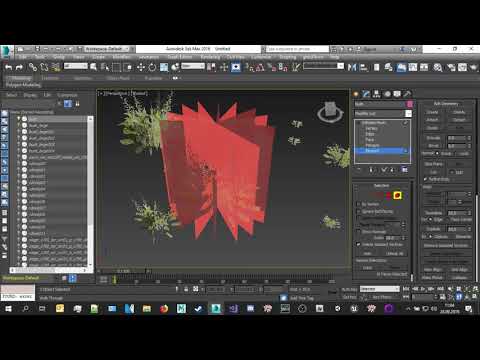Viewport: 480px width, 360px height.
Task: Open the Utilities hammer panel tab
Action: [x=407, y=94]
